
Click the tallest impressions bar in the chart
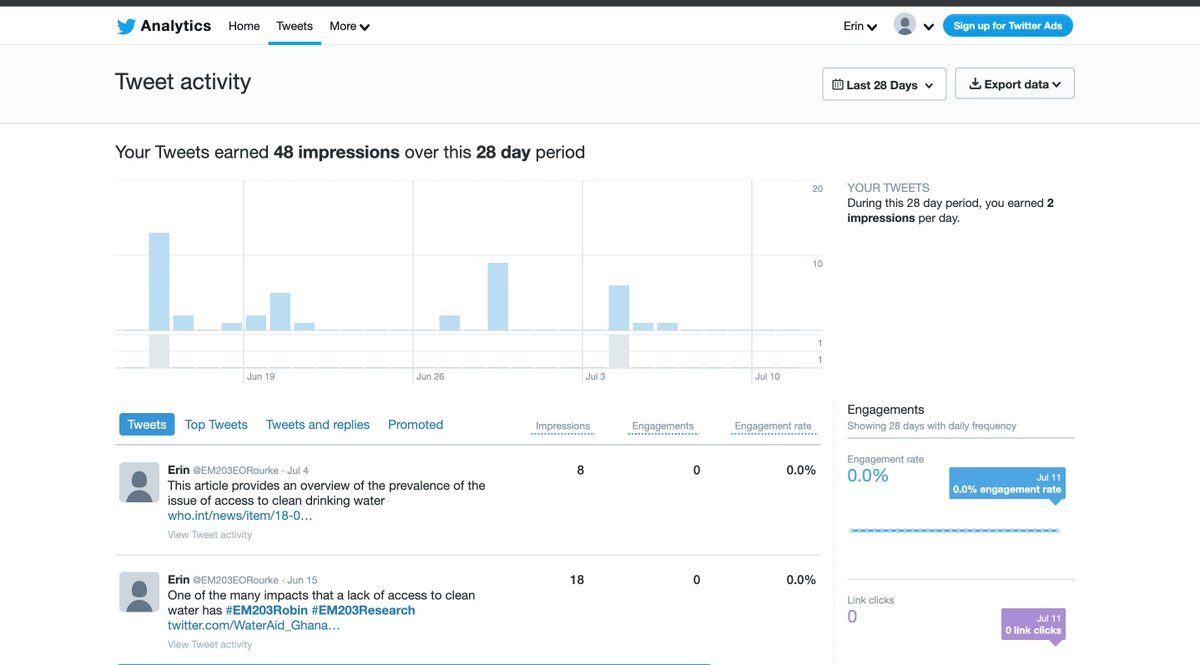coord(159,281)
